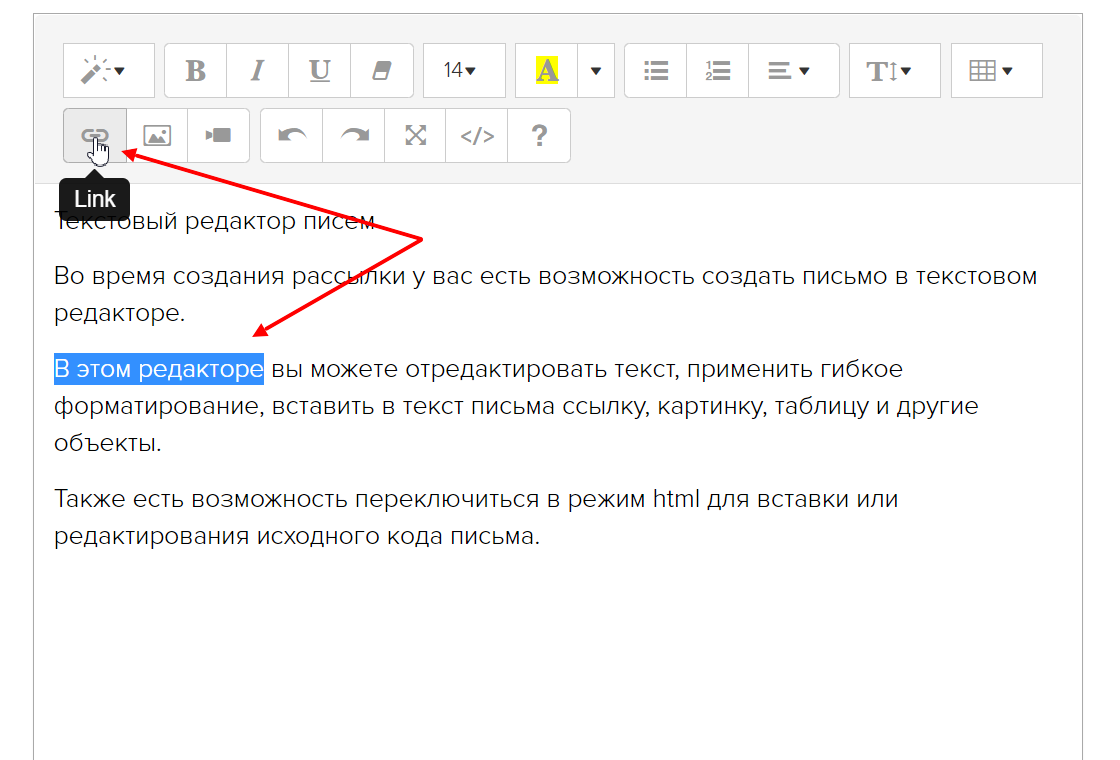Insert an unordered bullet list
This screenshot has height=760, width=1120.
(656, 71)
